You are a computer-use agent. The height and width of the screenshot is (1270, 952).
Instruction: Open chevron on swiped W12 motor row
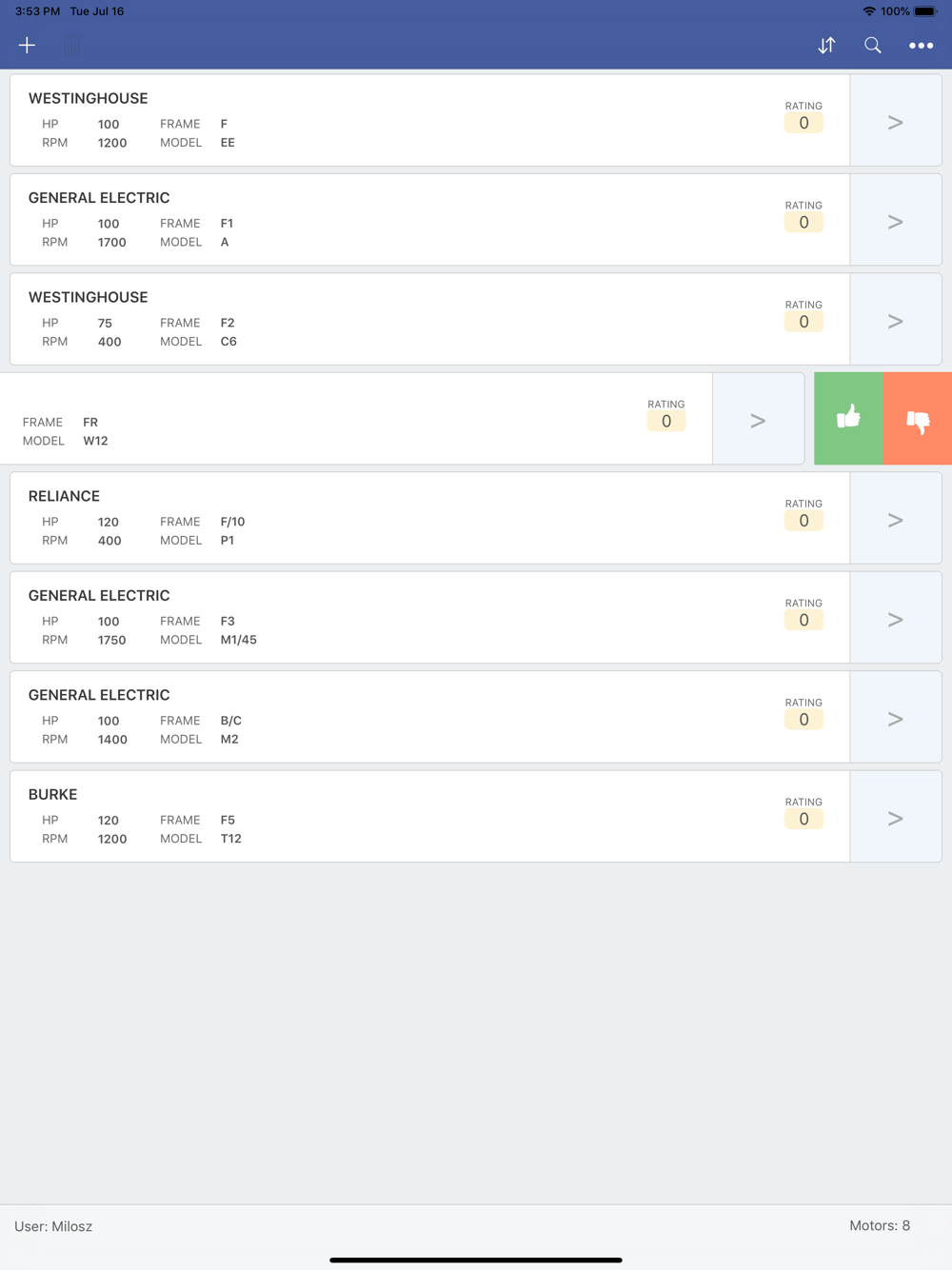tap(758, 419)
